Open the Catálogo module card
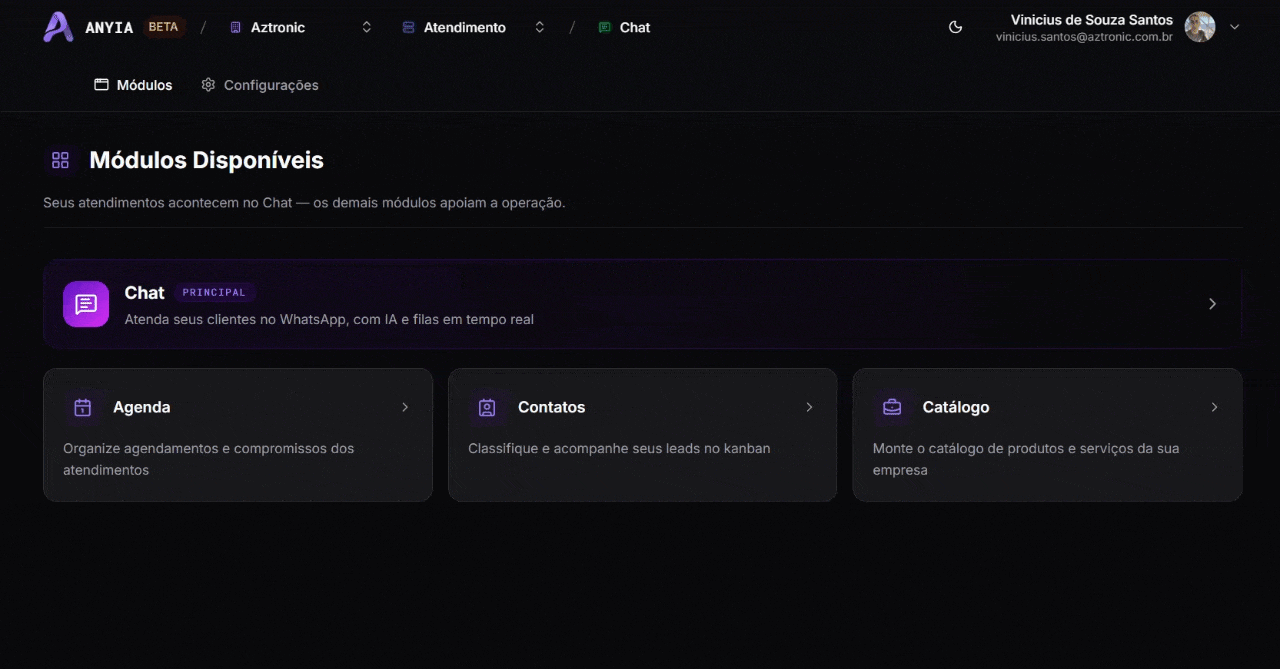The height and width of the screenshot is (669, 1280). [x=1047, y=435]
